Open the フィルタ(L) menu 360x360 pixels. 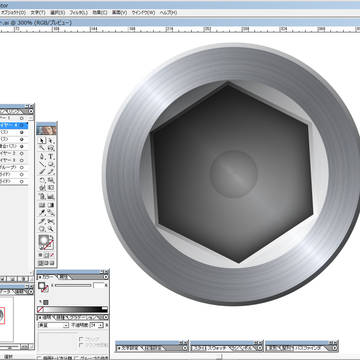point(78,13)
